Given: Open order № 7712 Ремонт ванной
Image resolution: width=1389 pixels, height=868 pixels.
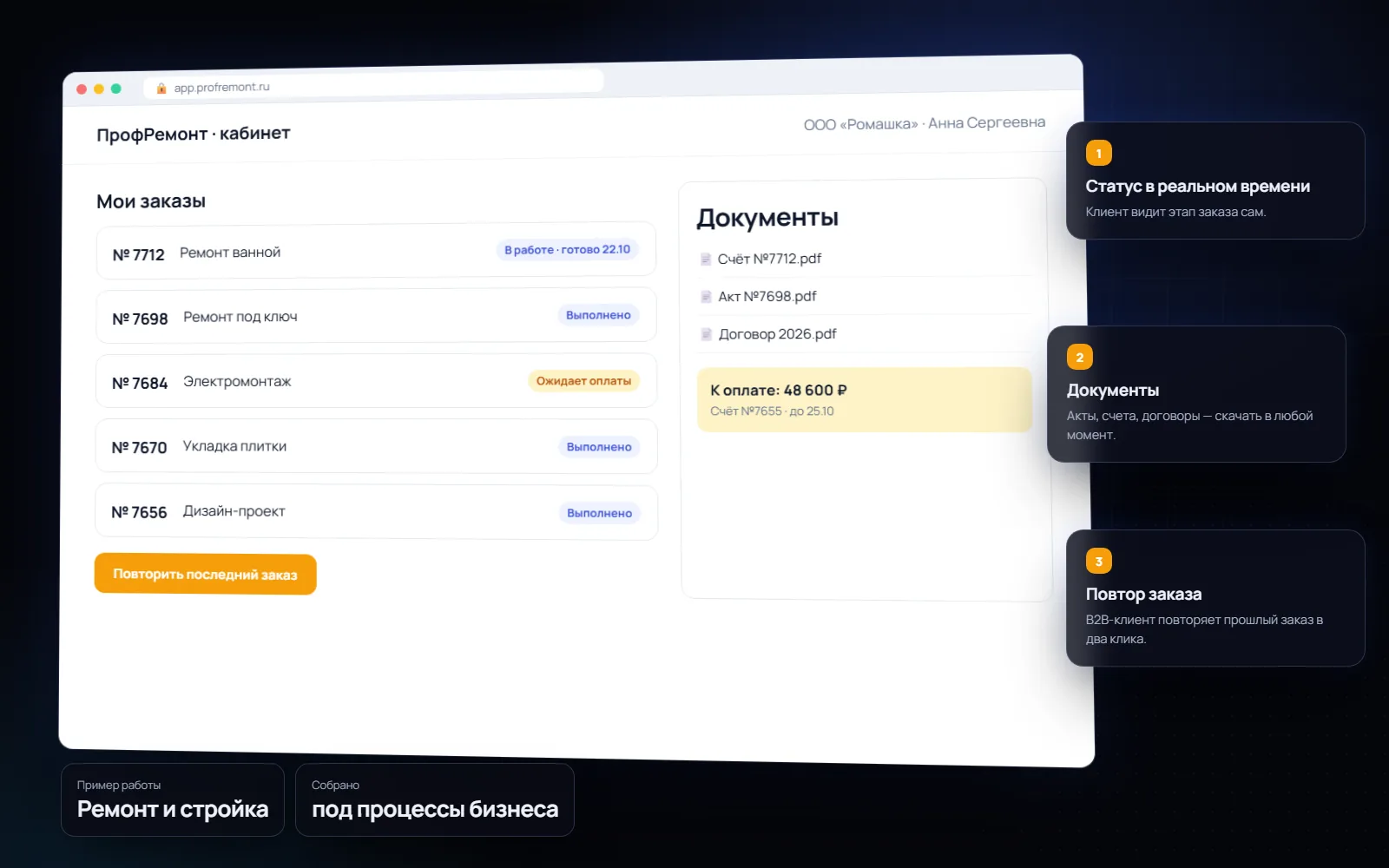Looking at the screenshot, I should click(376, 252).
